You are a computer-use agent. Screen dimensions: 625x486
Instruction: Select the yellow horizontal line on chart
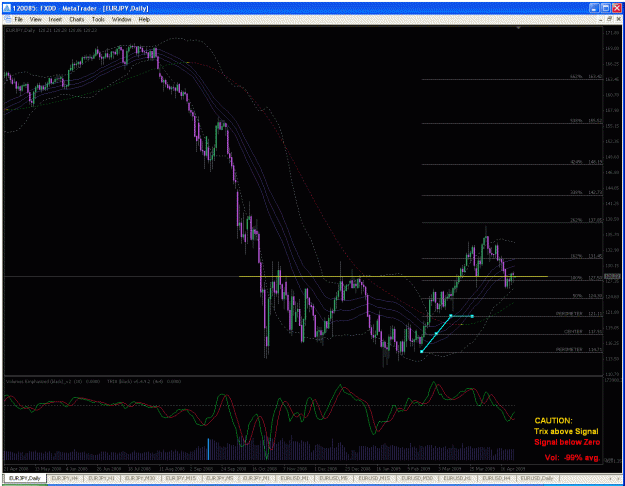393,276
